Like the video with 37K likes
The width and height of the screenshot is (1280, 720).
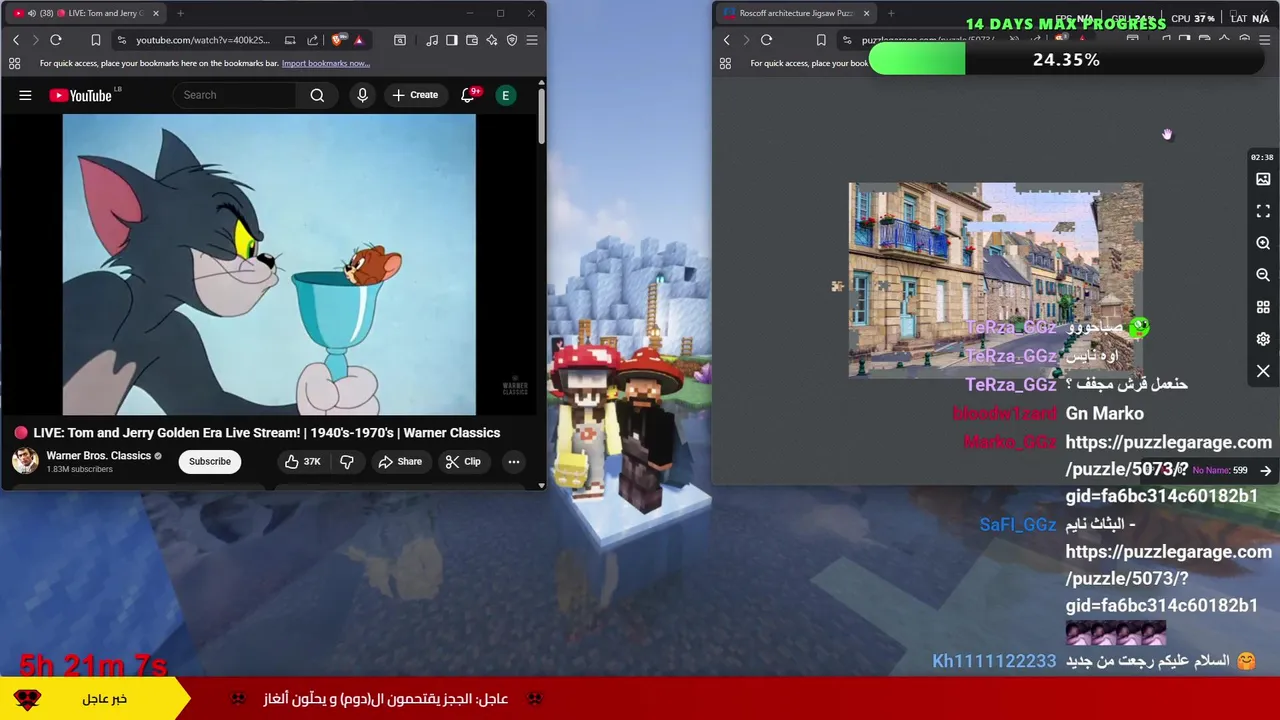pyautogui.click(x=302, y=461)
